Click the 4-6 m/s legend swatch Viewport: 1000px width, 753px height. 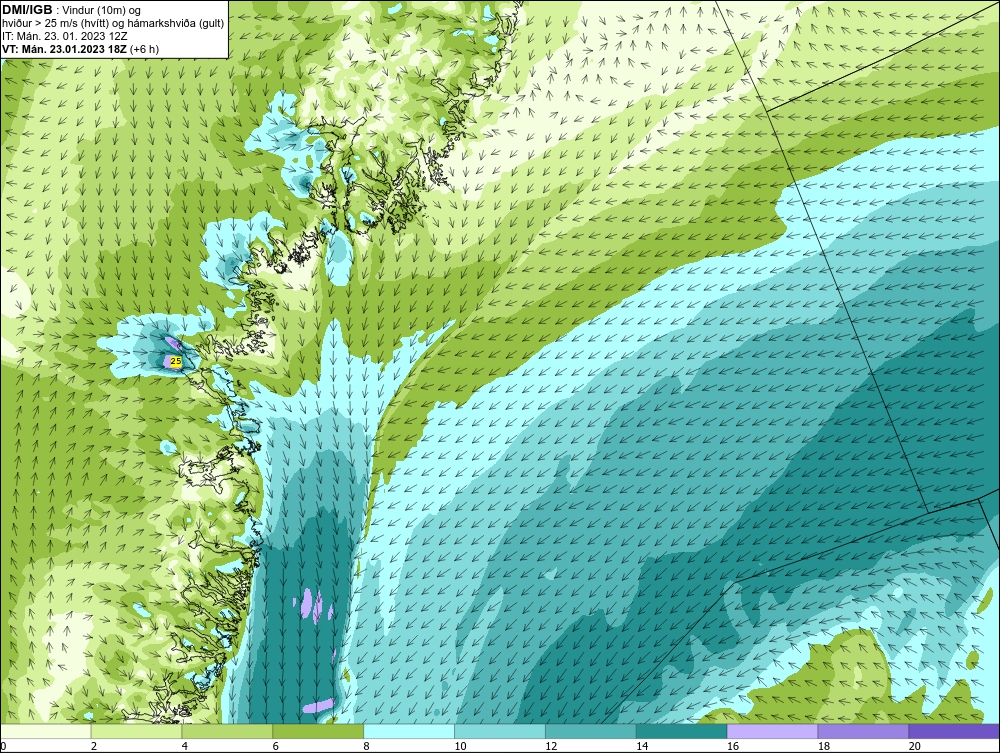tap(227, 731)
